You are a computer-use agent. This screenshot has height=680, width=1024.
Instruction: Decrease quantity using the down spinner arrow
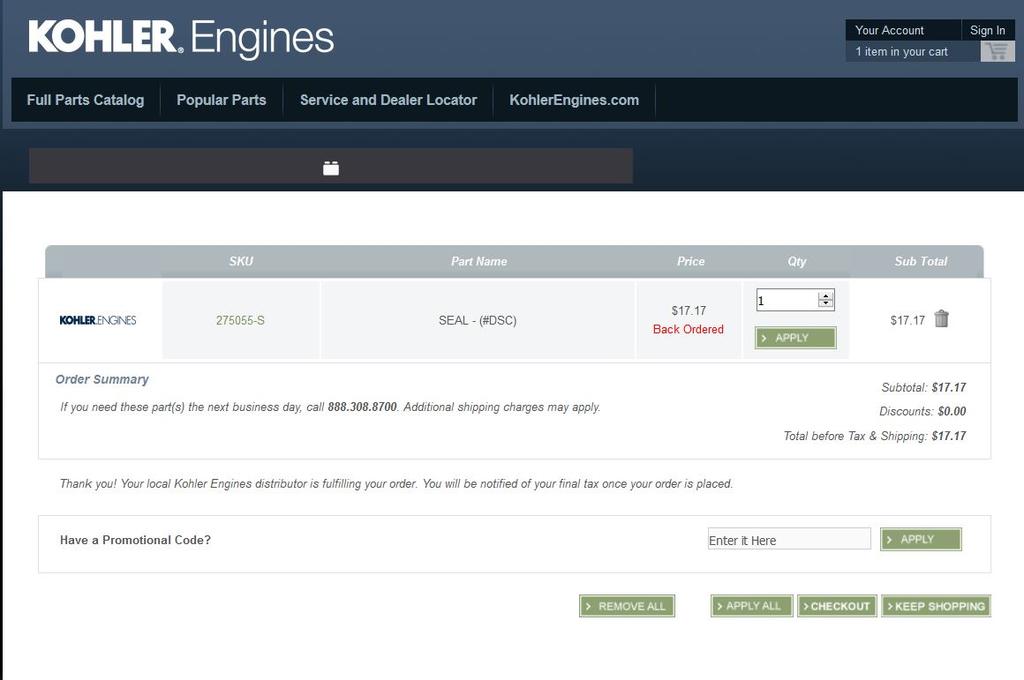[825, 304]
